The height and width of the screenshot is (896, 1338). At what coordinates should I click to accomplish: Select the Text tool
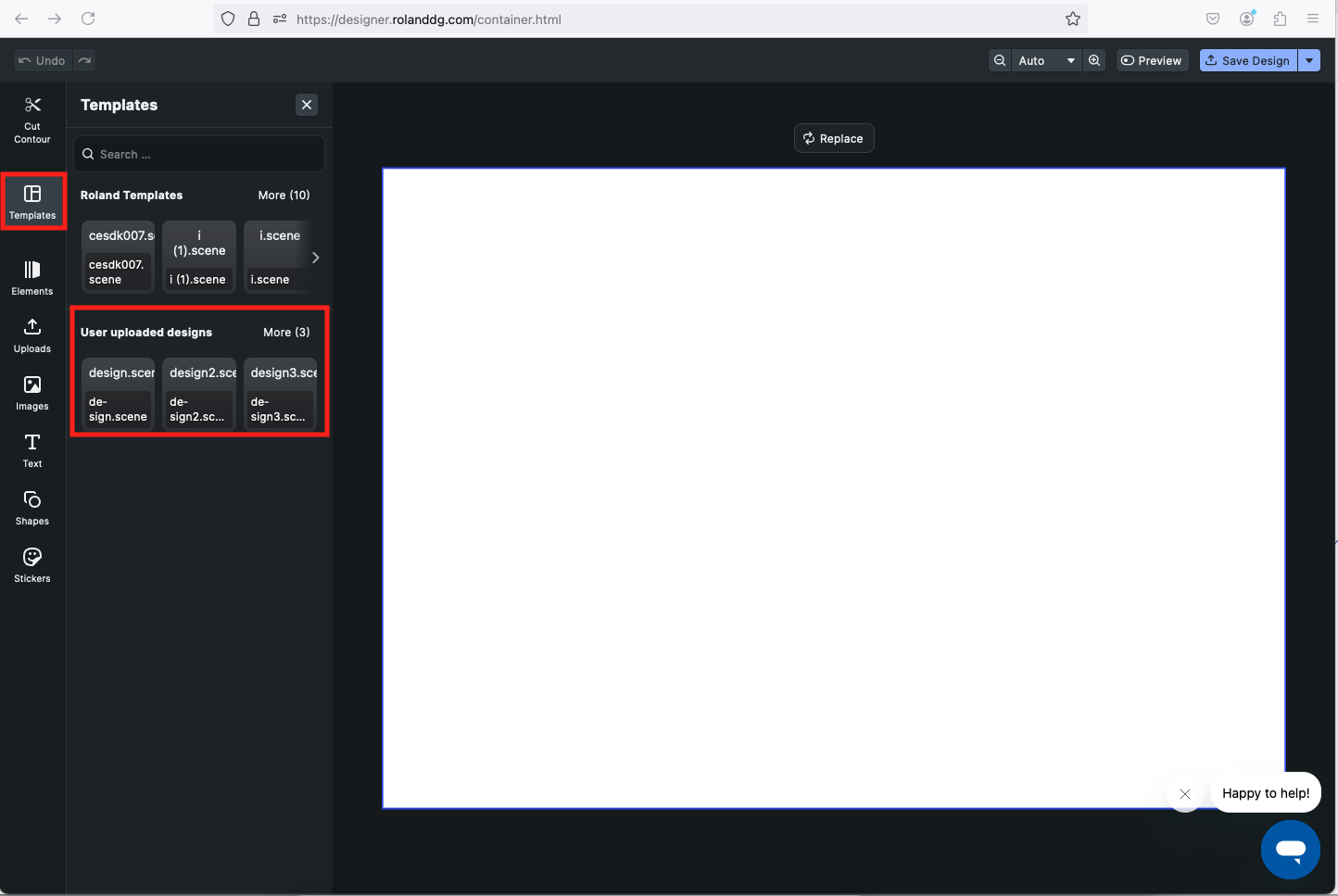click(32, 450)
